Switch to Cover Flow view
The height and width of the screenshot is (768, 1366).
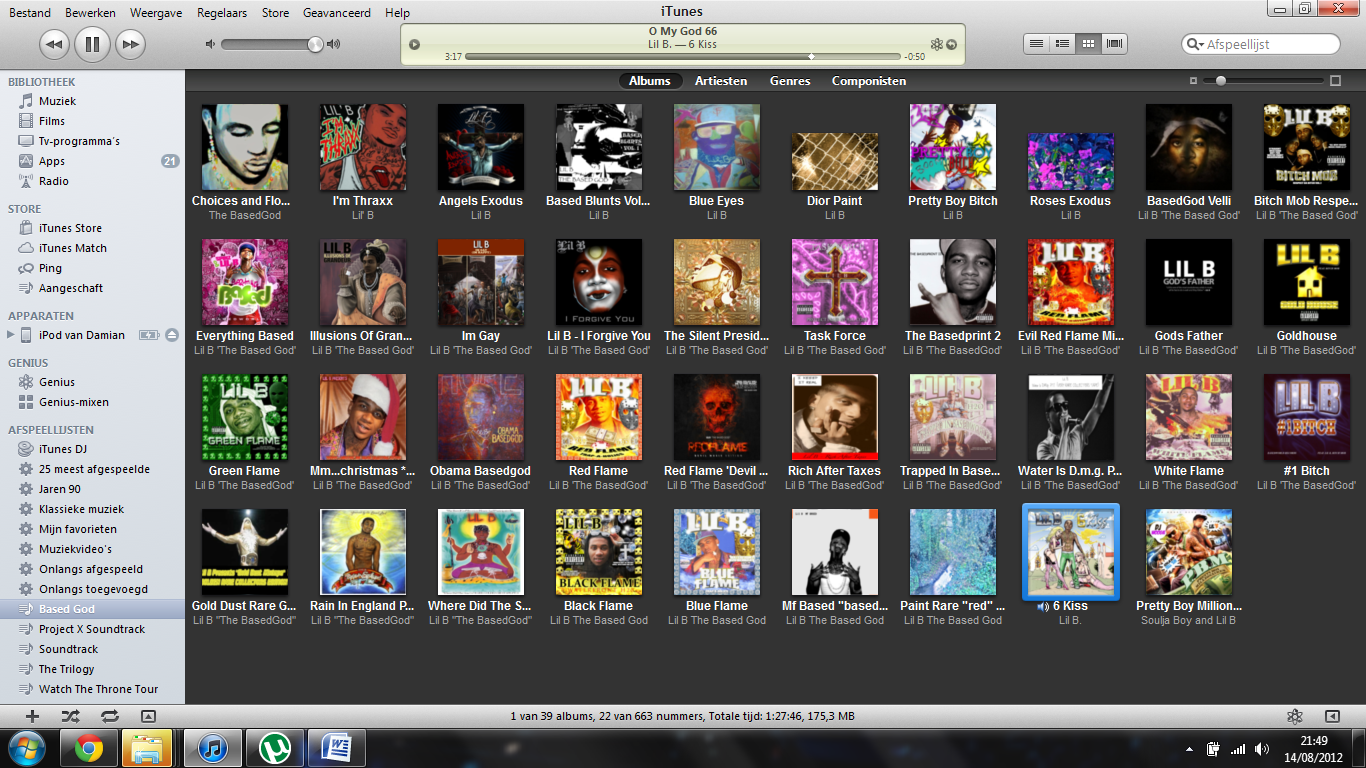tap(1114, 44)
